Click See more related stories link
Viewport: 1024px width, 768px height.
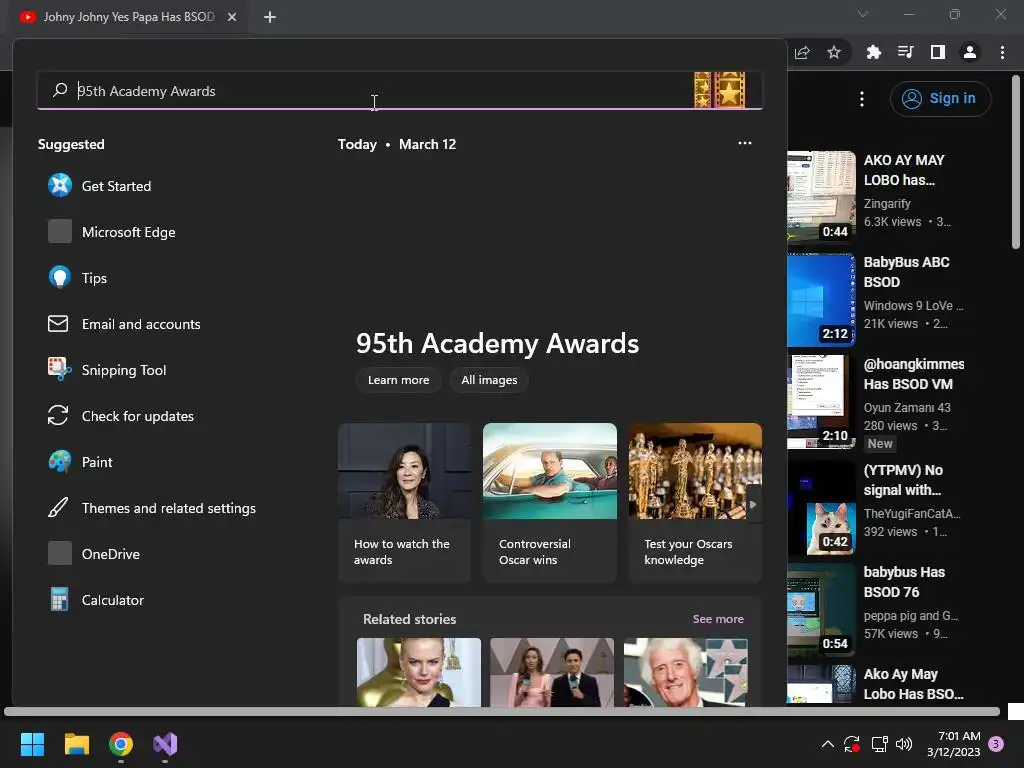point(718,618)
